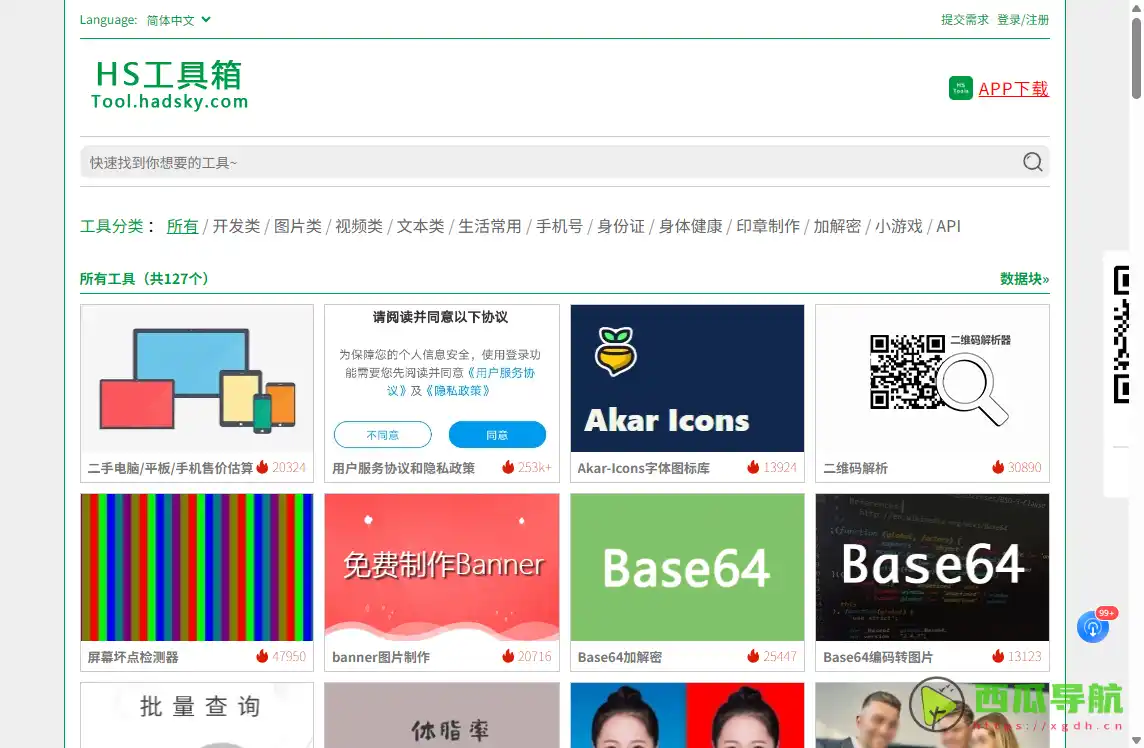Select the 加解密 category
1144x748 pixels.
pos(837,226)
